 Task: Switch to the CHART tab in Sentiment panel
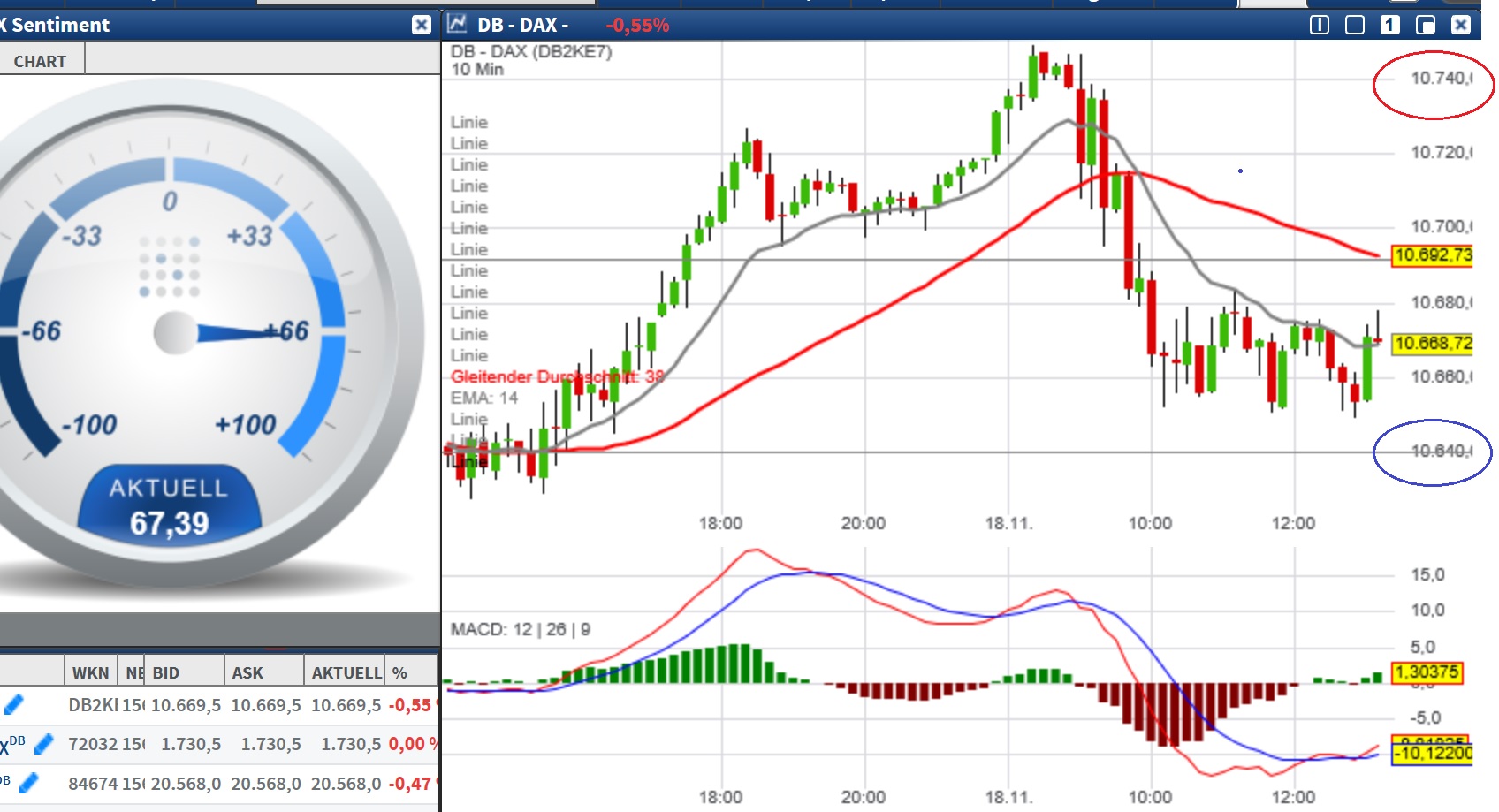point(40,61)
